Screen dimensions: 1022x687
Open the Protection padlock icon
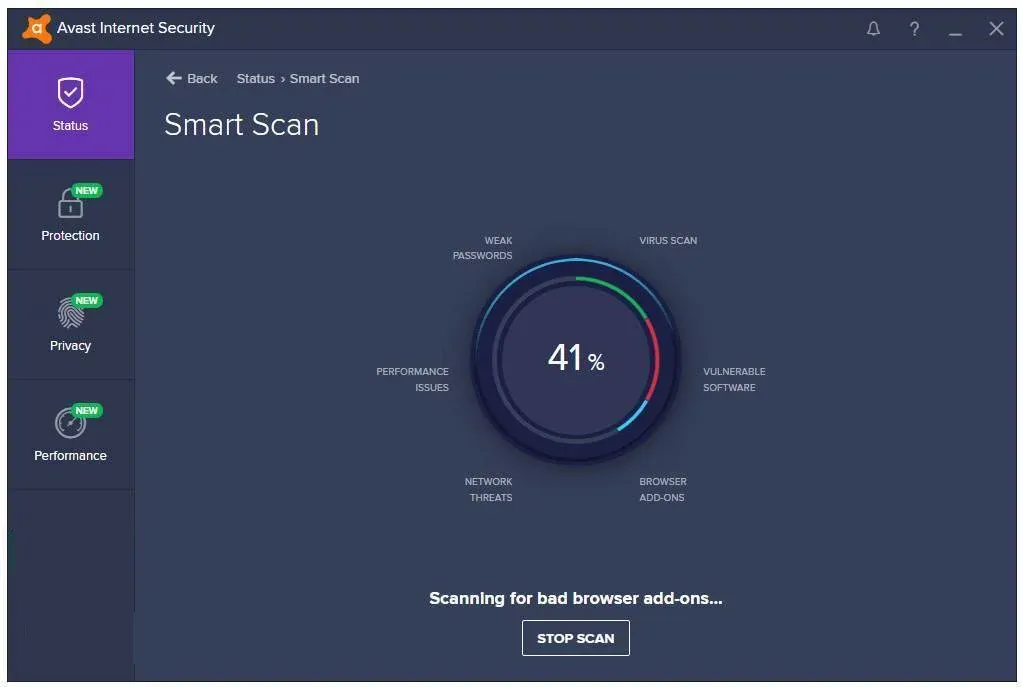[x=70, y=203]
